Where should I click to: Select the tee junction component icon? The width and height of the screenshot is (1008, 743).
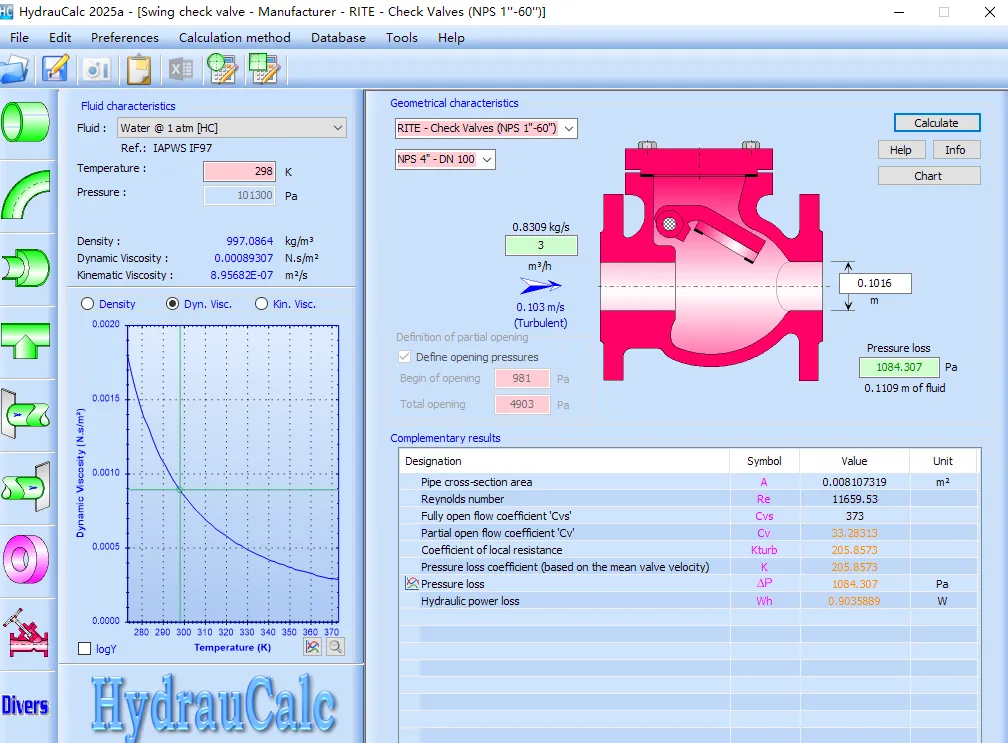(26, 341)
